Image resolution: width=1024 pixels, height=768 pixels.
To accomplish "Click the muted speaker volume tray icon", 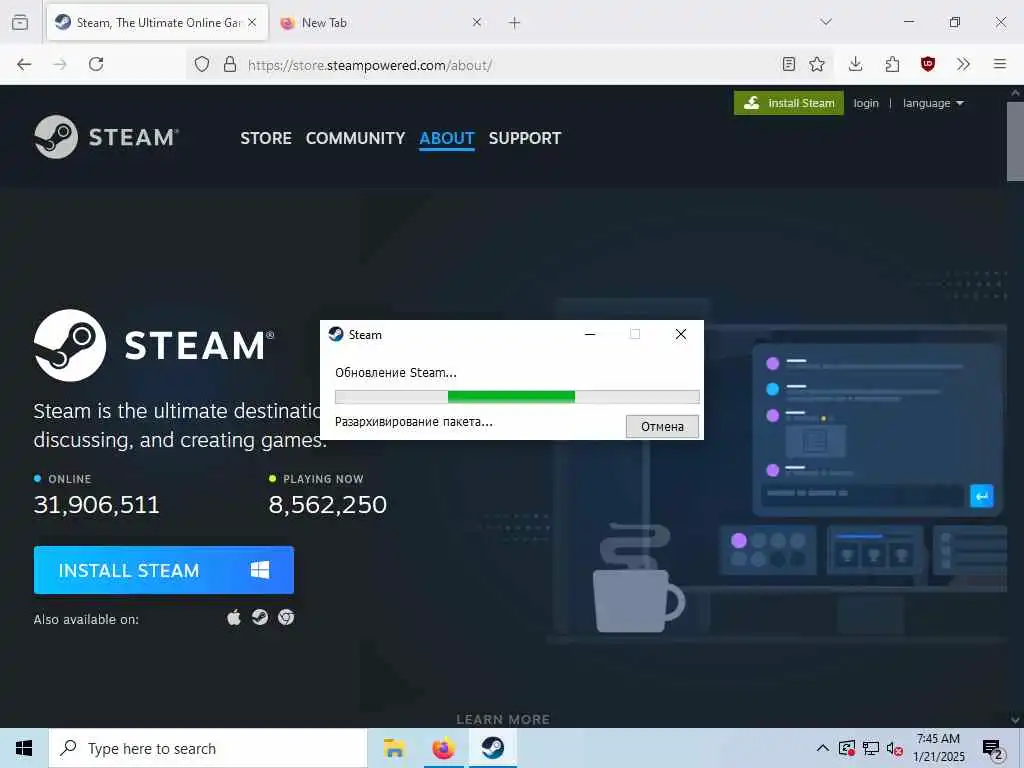I will 895,748.
